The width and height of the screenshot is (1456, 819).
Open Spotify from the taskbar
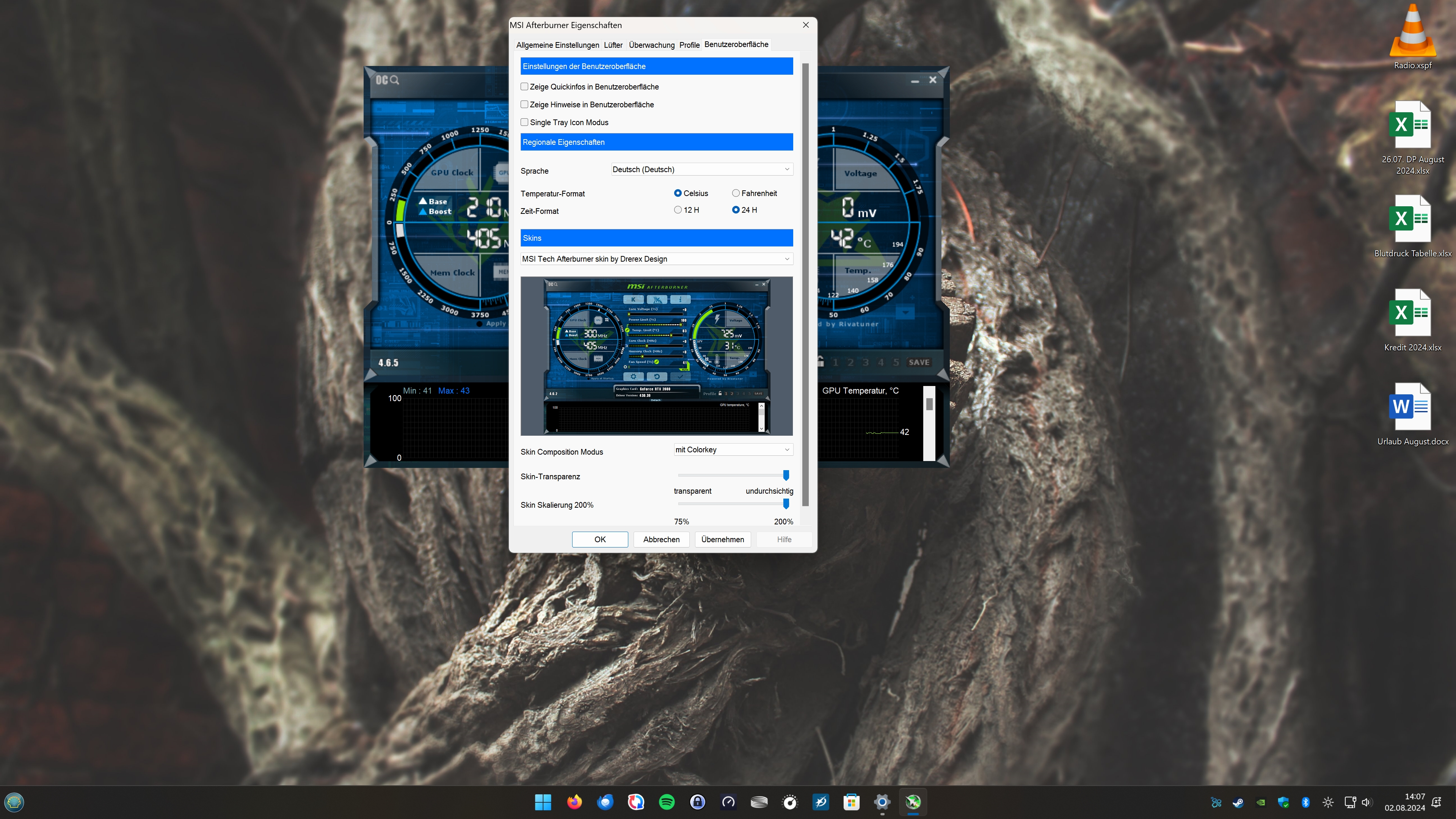[667, 802]
